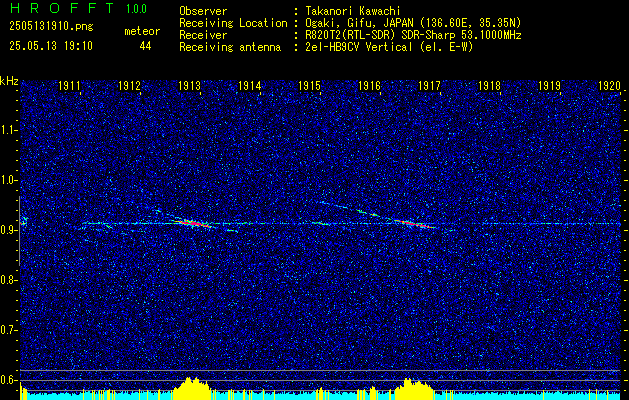Click the 1912 time axis marker

tap(130, 86)
